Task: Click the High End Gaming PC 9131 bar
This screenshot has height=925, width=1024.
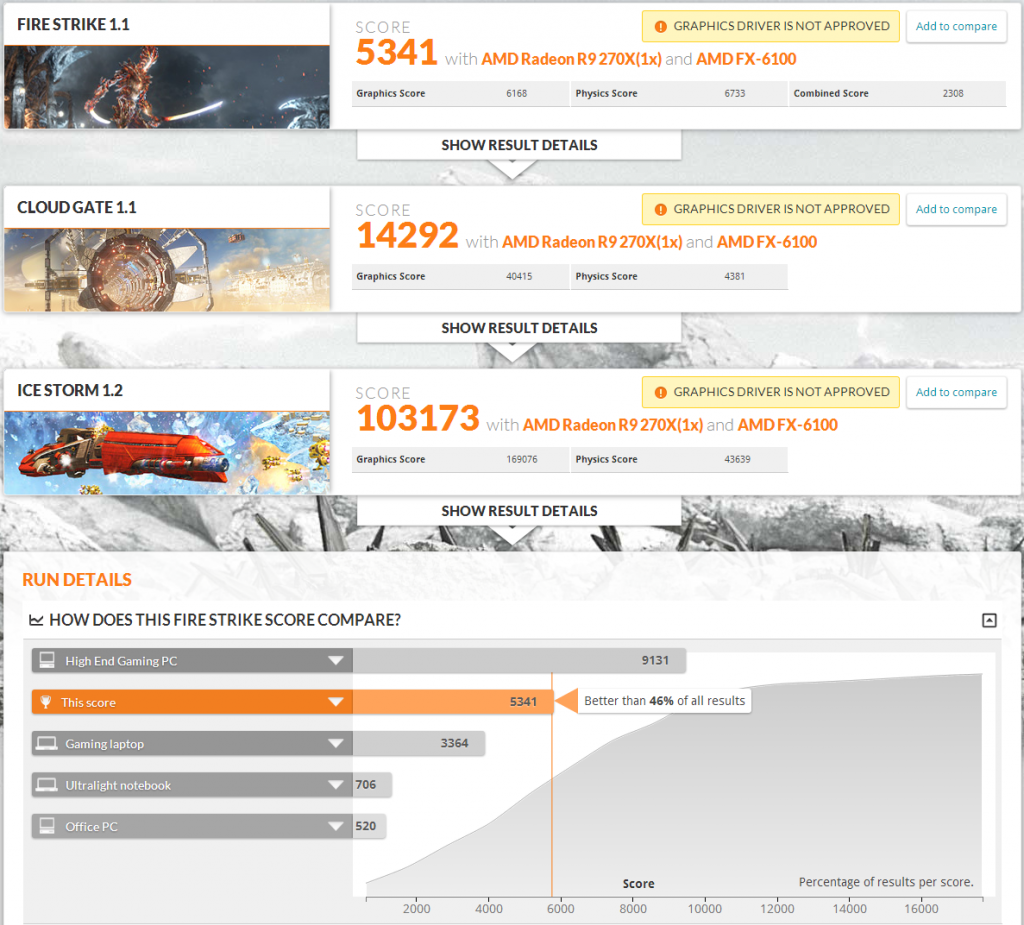Action: [519, 660]
